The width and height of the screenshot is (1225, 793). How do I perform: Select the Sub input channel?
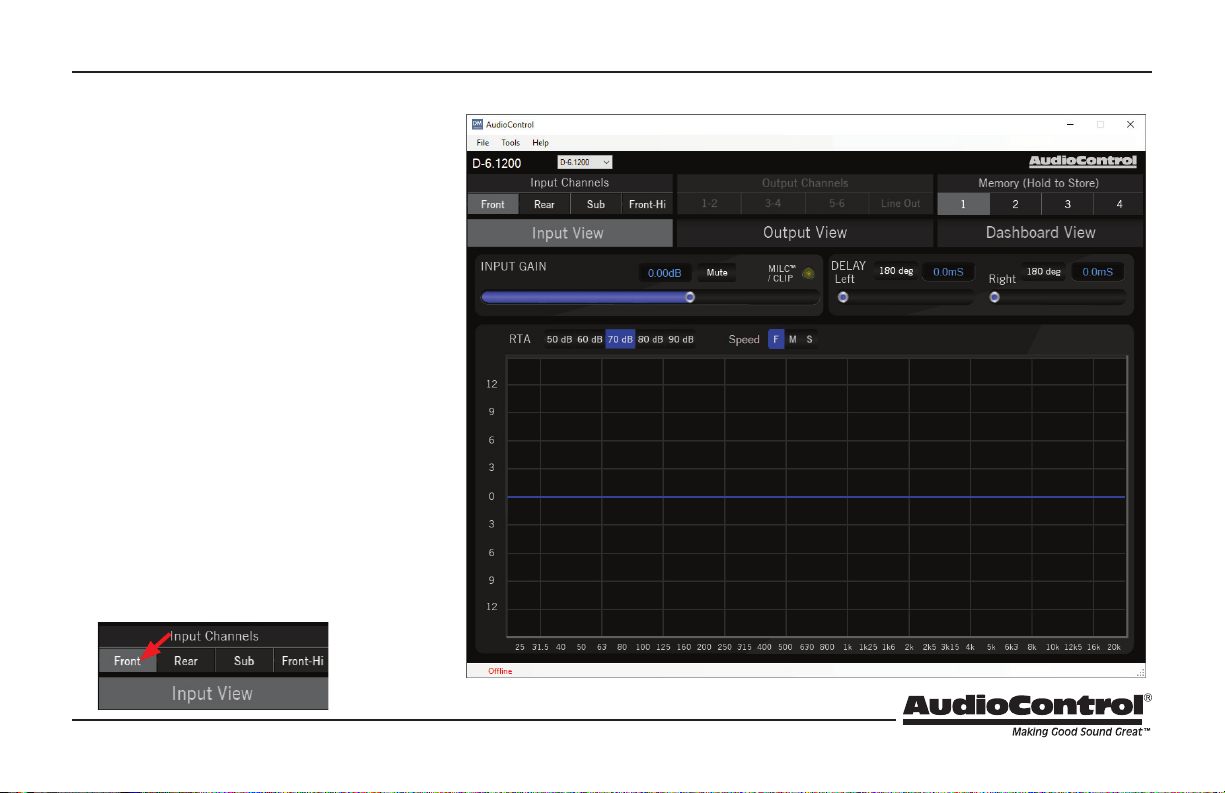596,204
